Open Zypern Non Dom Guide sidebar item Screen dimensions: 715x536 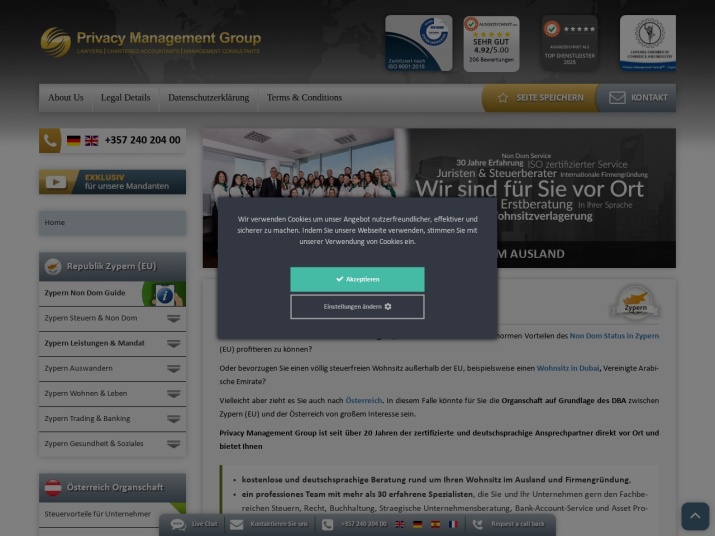(x=112, y=293)
